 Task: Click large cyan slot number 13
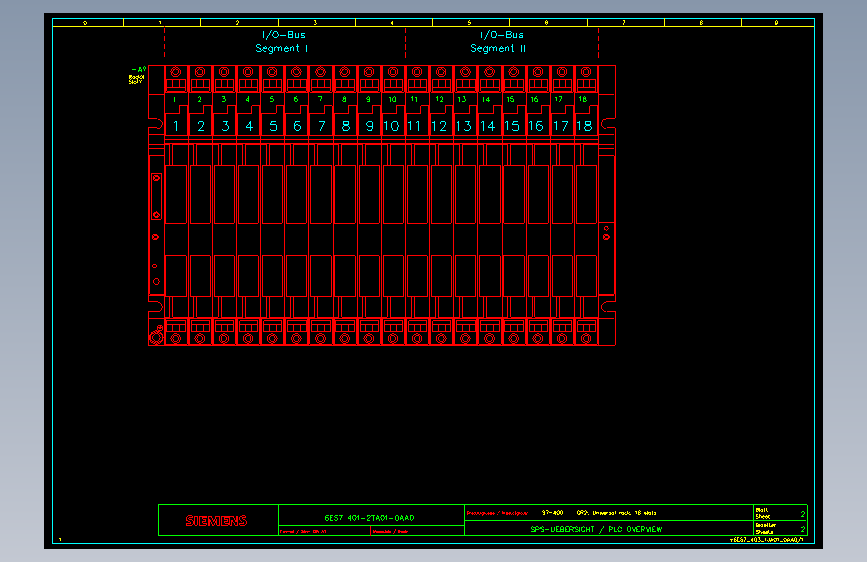pyautogui.click(x=463, y=126)
